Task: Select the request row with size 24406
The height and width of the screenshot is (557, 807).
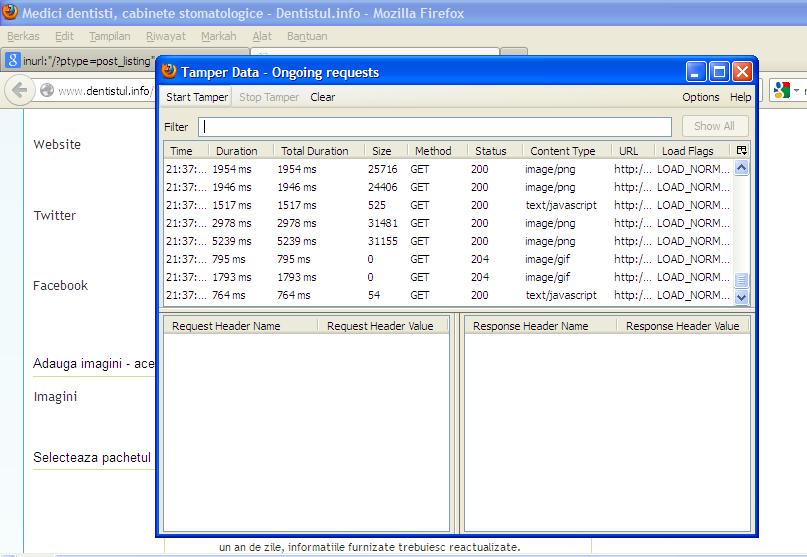Action: click(448, 187)
